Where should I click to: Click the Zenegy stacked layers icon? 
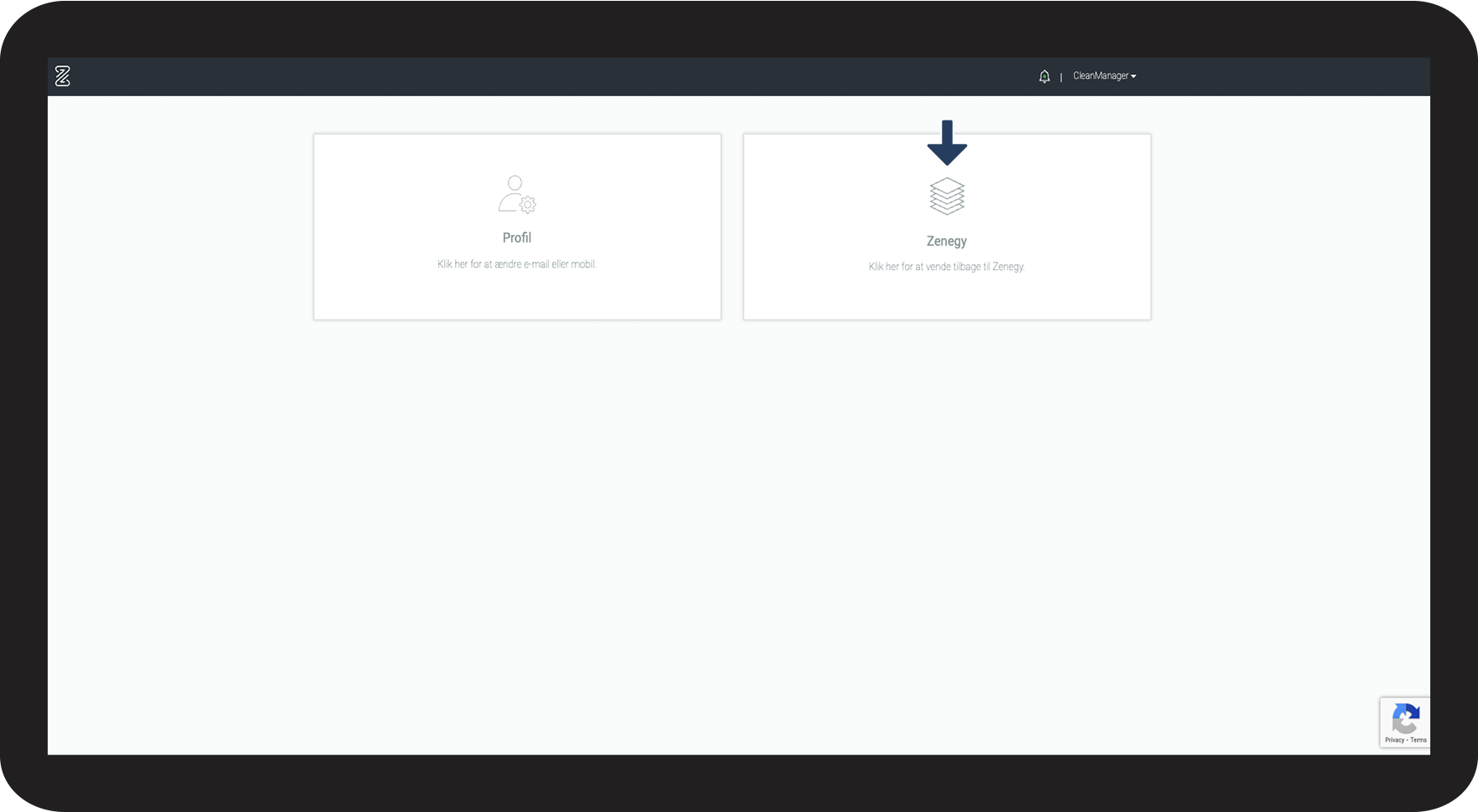pyautogui.click(x=947, y=197)
